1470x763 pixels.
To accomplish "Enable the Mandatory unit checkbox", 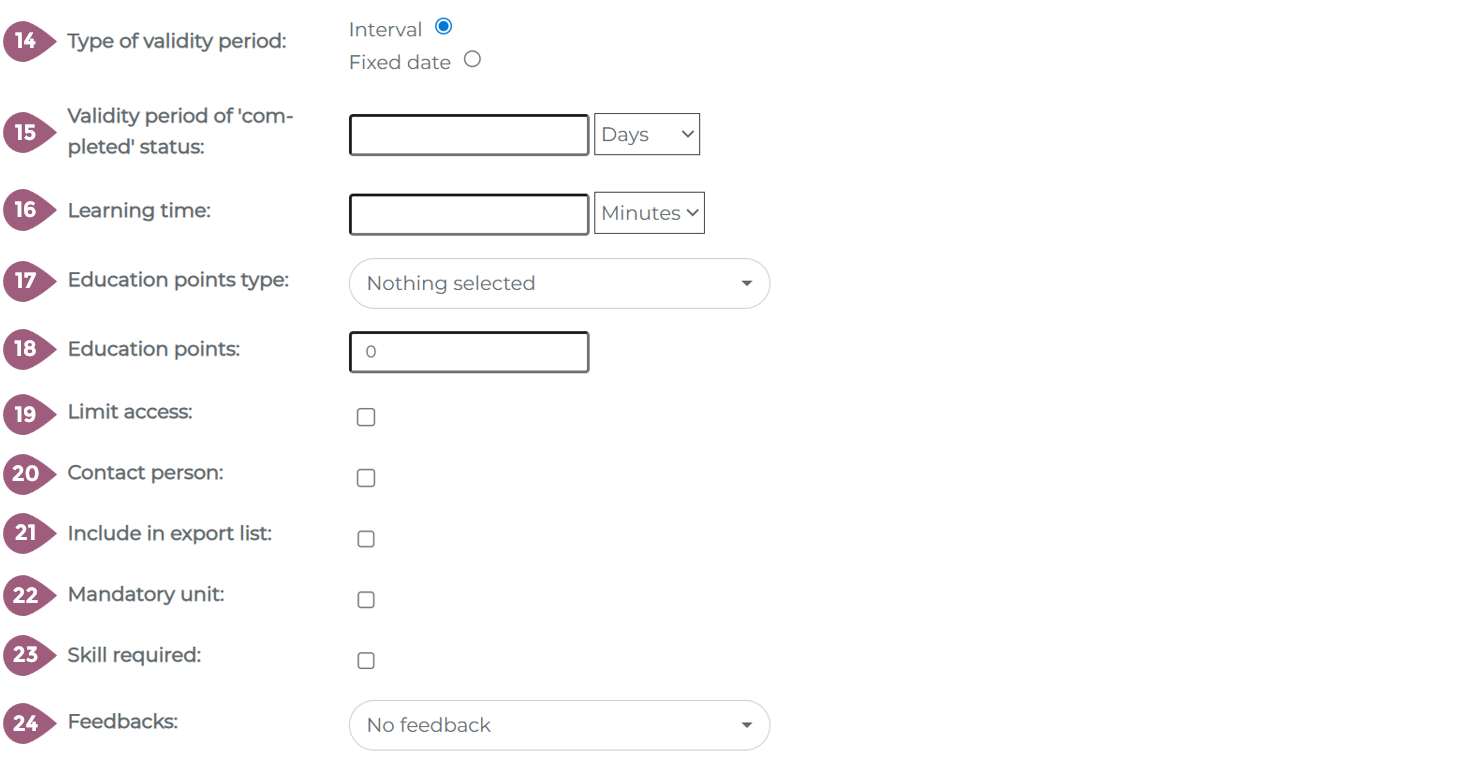I will 366,600.
